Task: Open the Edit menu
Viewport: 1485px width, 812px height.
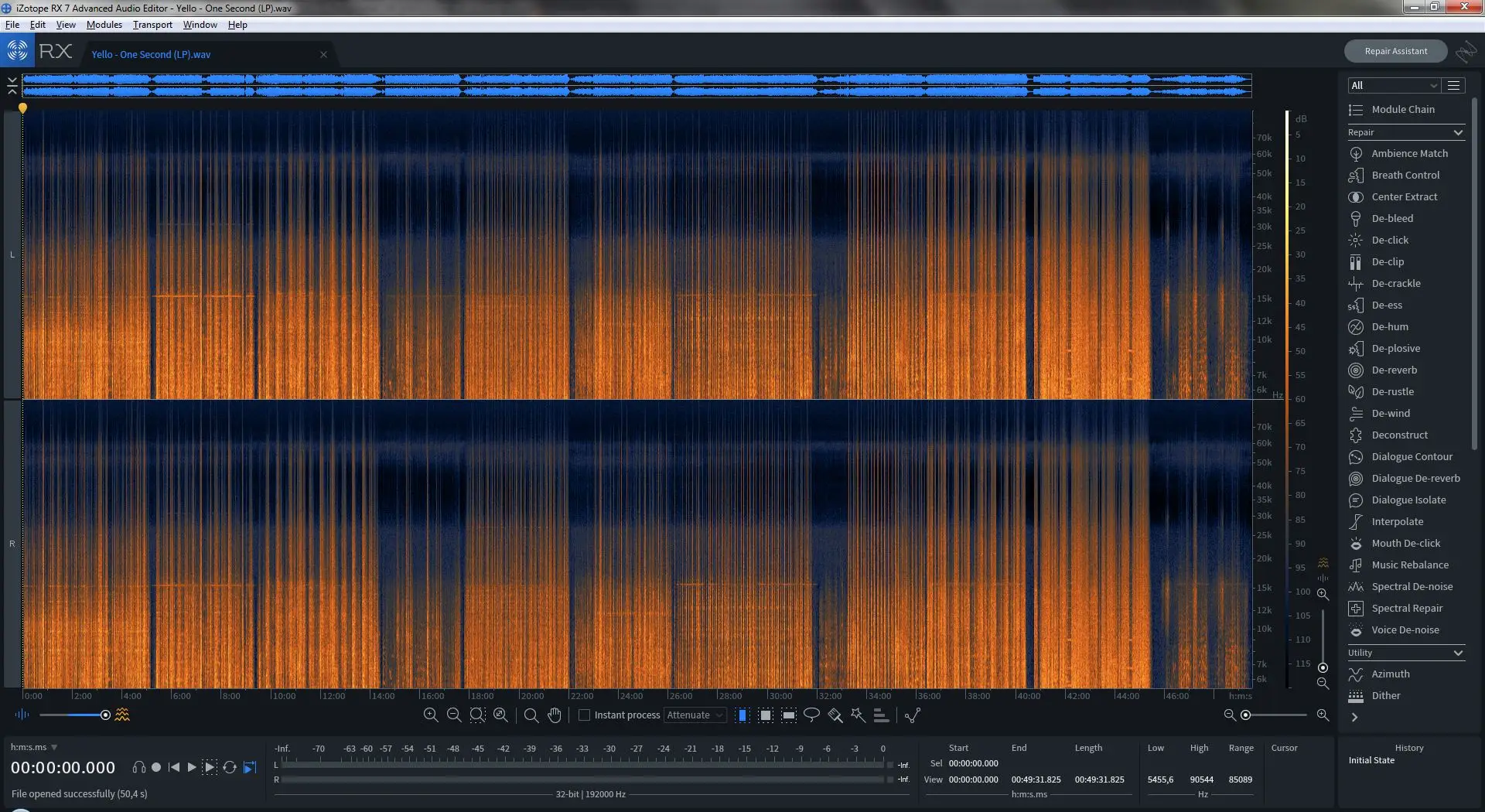Action: [38, 25]
